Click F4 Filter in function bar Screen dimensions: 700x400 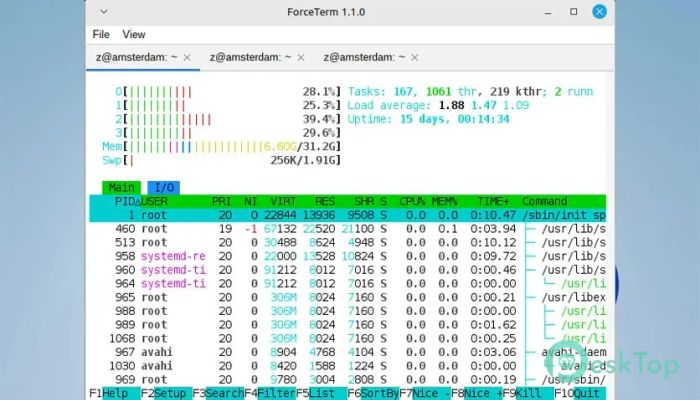[270, 393]
